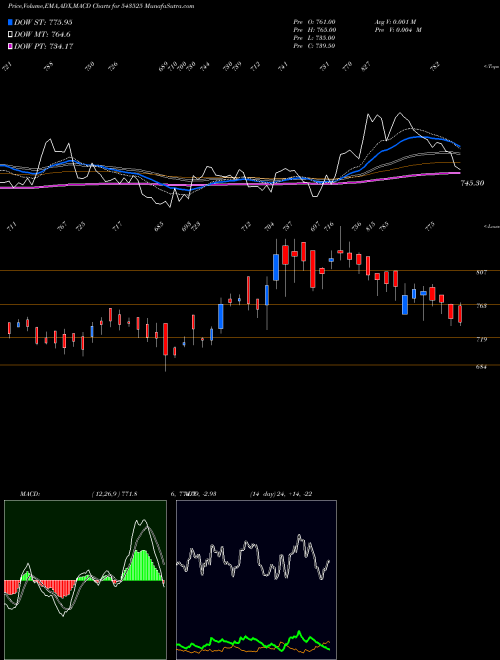The width and height of the screenshot is (500, 660).
Task: Click the 'Pre H: 765.00' value
Action: point(314,30)
